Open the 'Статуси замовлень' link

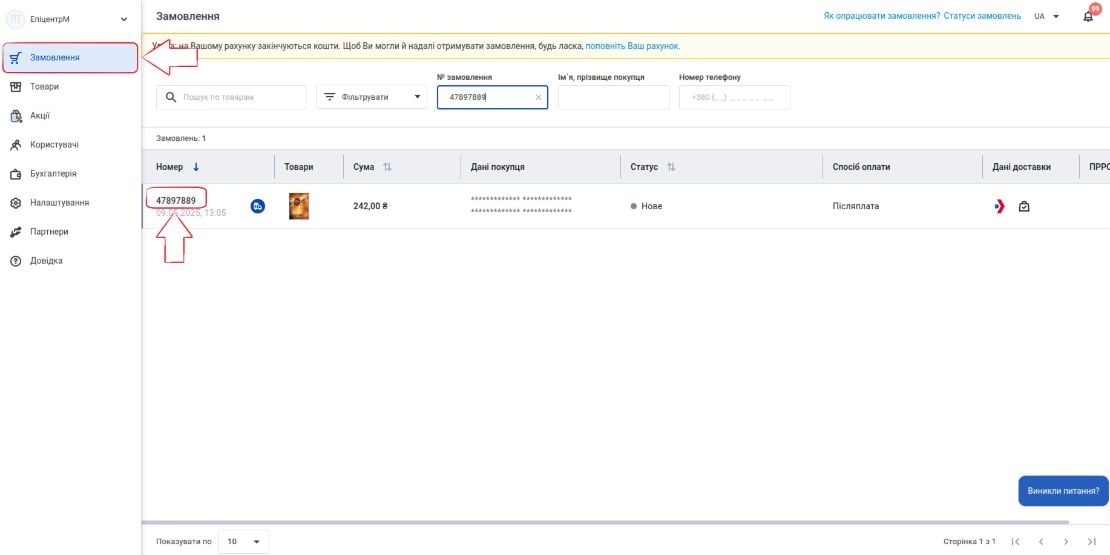[x=982, y=16]
